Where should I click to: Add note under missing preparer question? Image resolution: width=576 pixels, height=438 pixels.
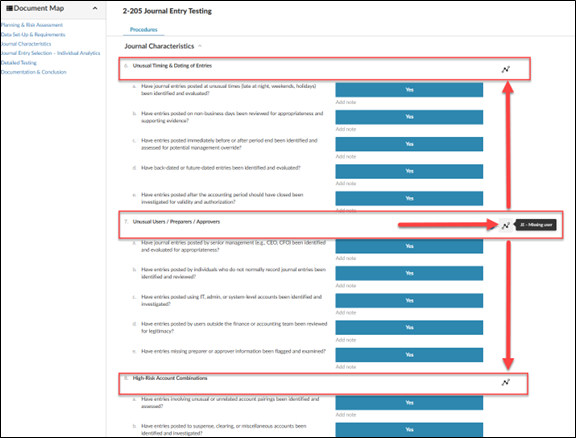click(346, 367)
